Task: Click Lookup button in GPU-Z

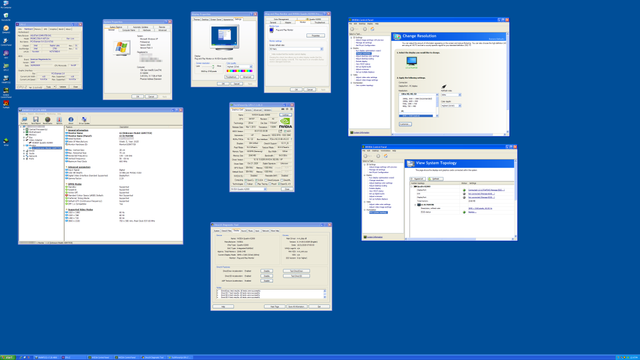Action: [285, 115]
